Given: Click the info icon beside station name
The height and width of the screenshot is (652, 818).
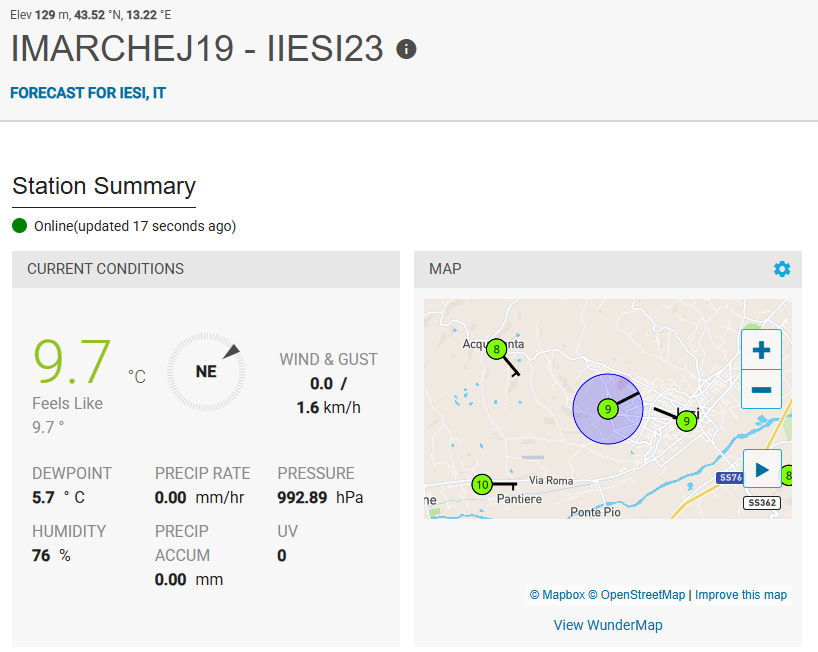Looking at the screenshot, I should click(x=406, y=49).
